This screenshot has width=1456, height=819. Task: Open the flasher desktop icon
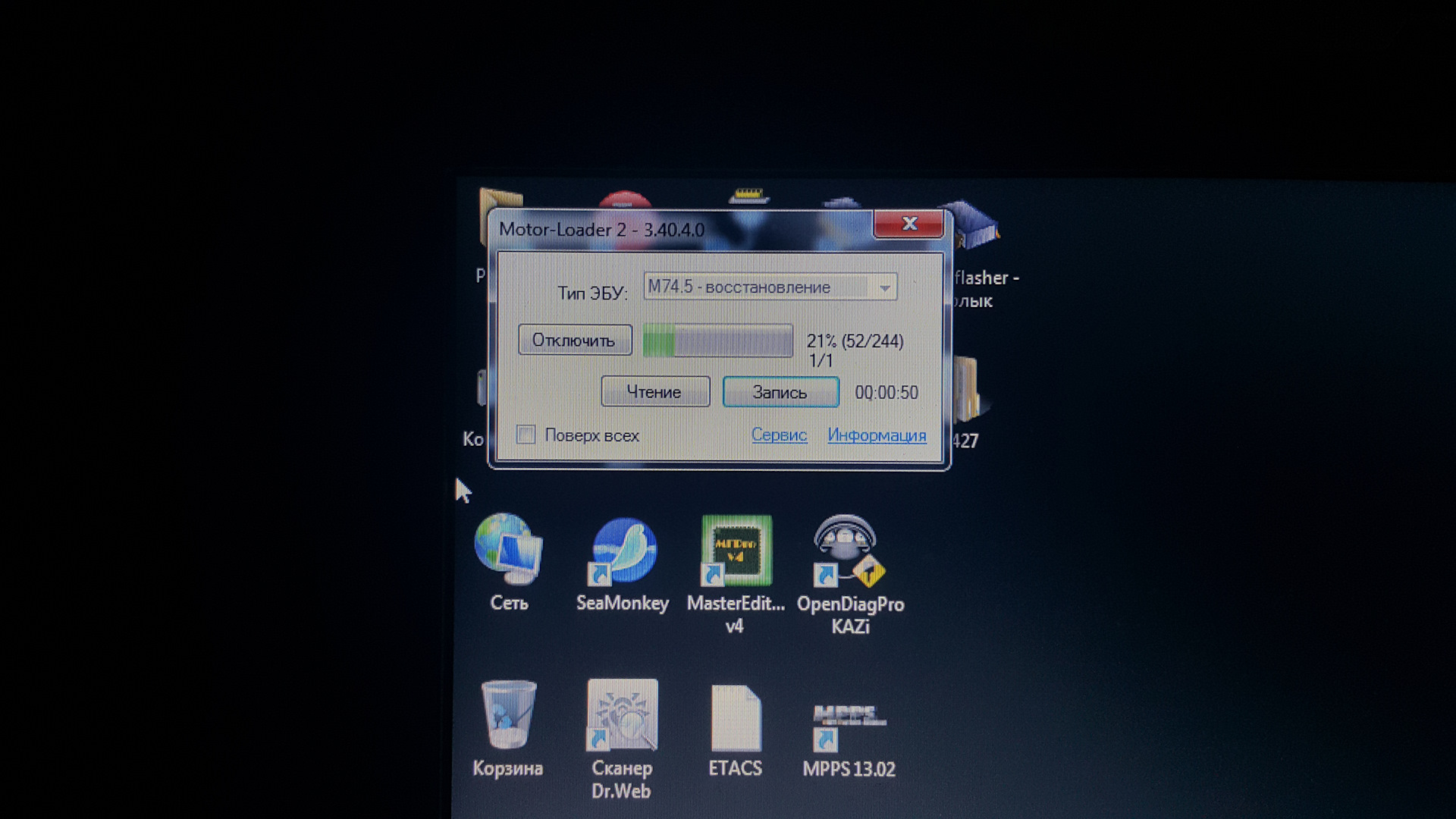(x=977, y=225)
